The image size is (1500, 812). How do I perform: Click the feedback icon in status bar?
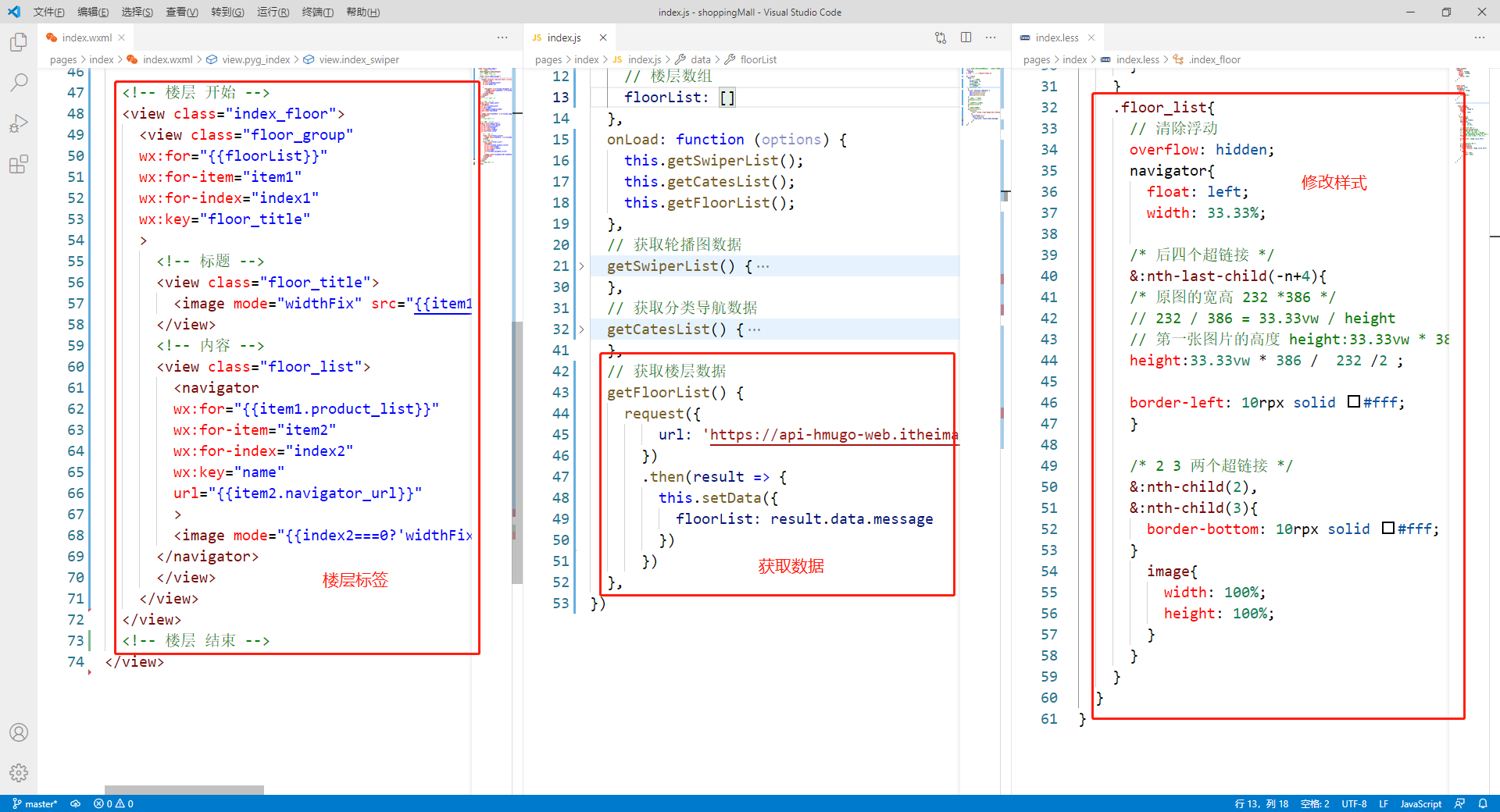click(1459, 803)
